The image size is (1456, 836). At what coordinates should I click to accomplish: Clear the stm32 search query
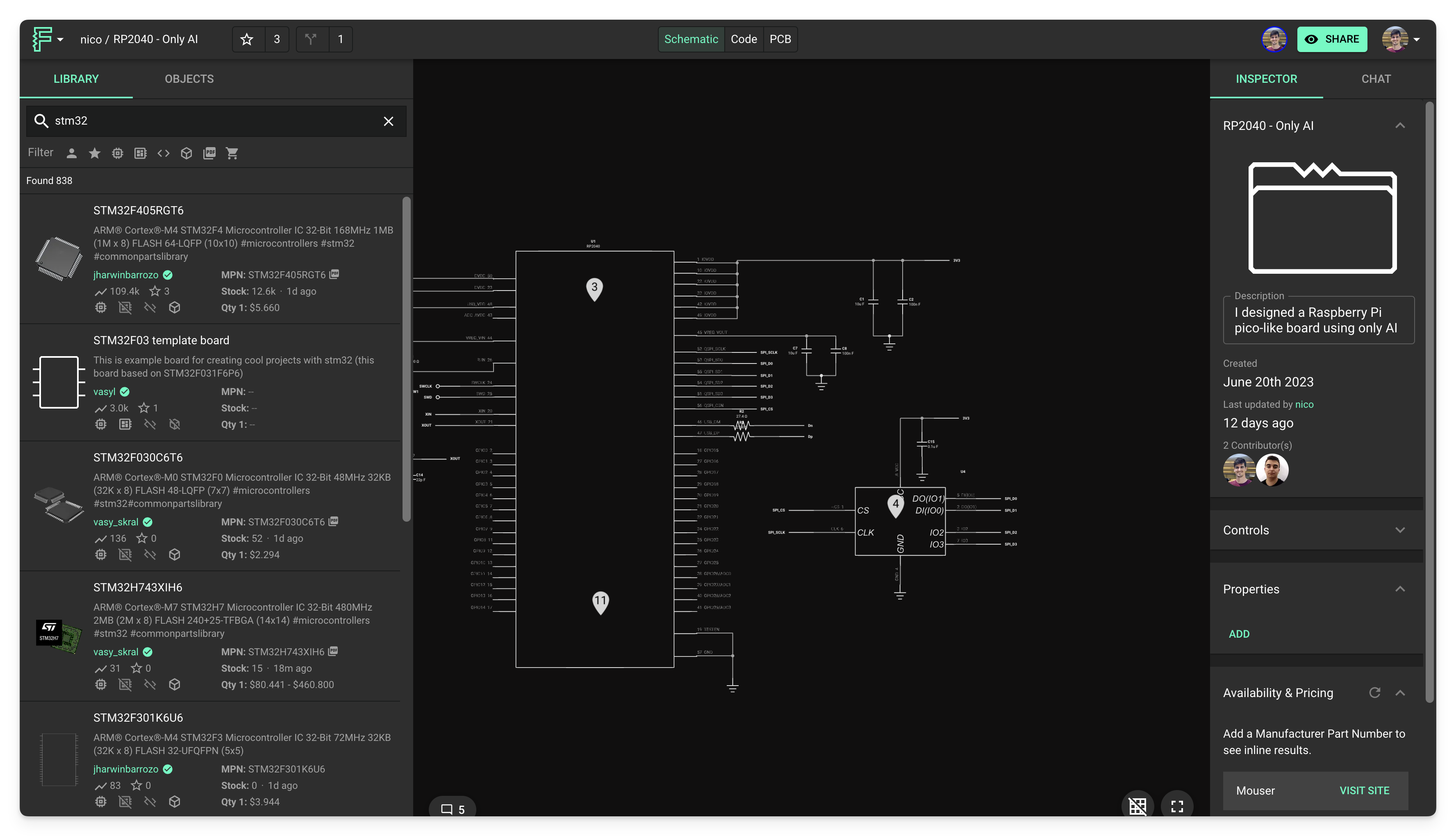coord(388,121)
